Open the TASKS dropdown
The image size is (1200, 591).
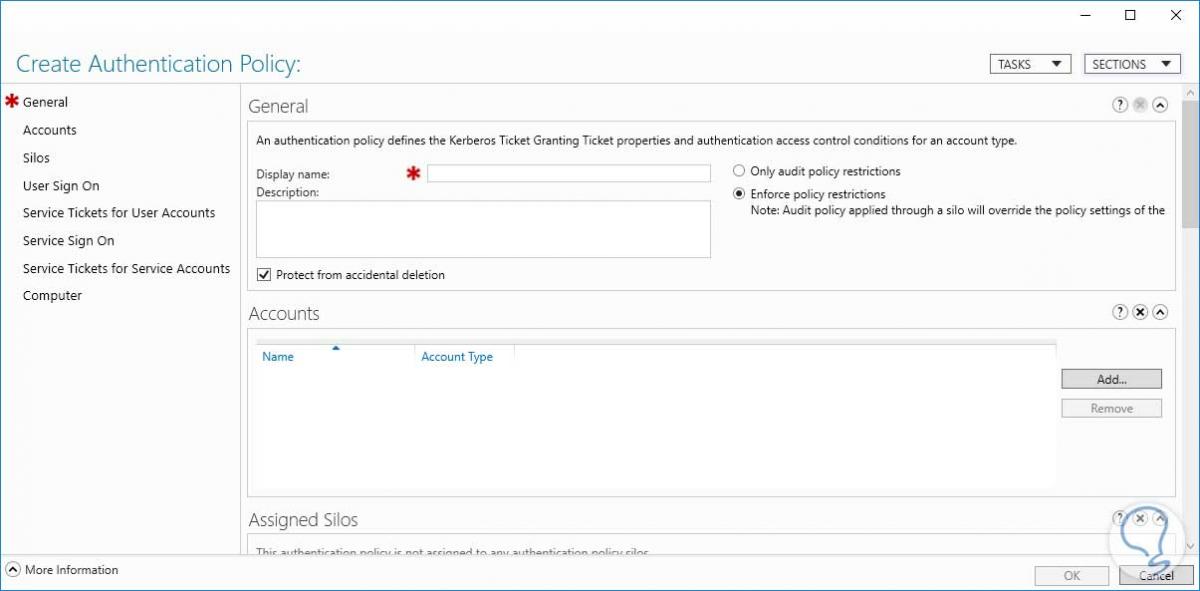(1029, 64)
